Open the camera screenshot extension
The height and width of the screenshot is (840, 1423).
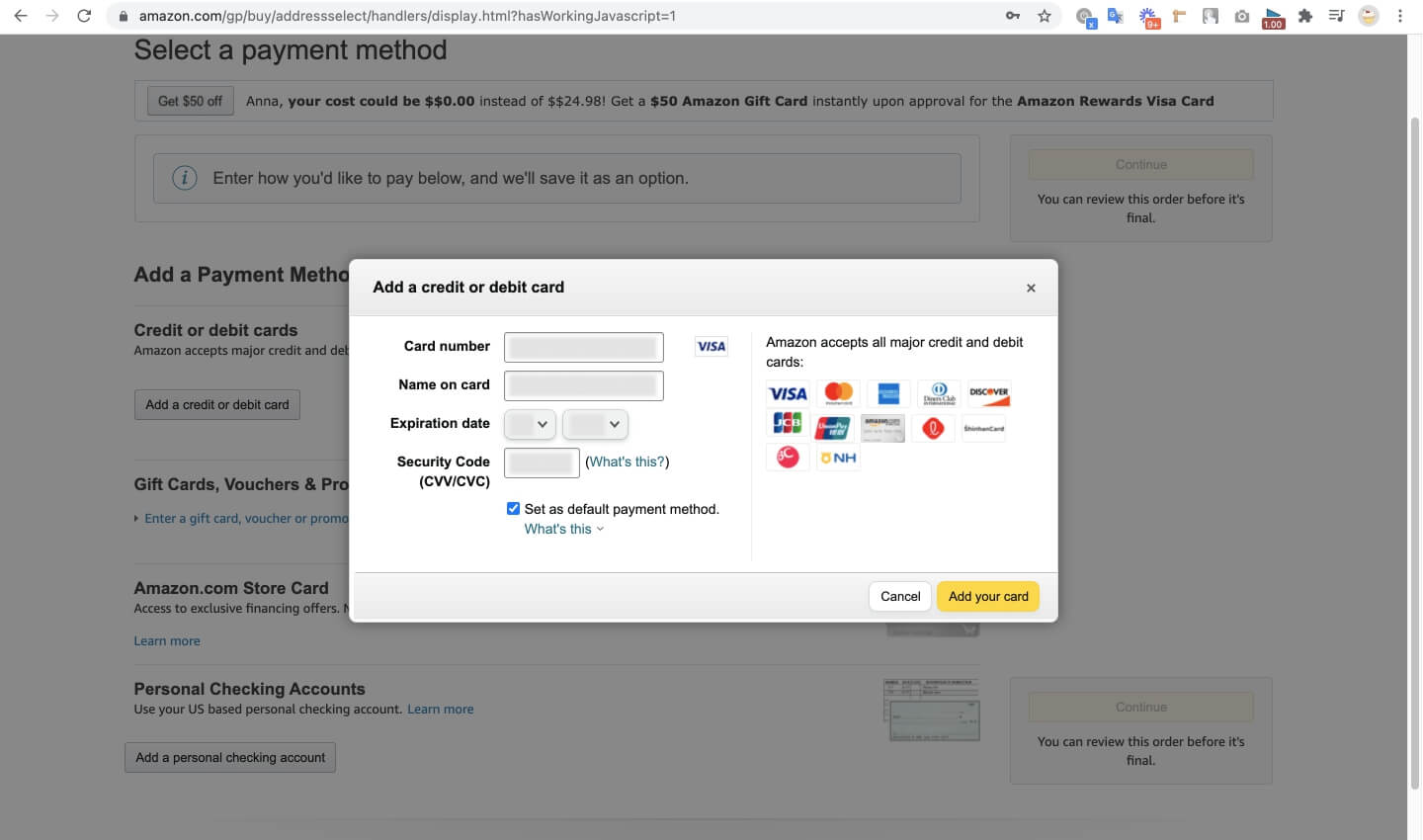(x=1242, y=16)
